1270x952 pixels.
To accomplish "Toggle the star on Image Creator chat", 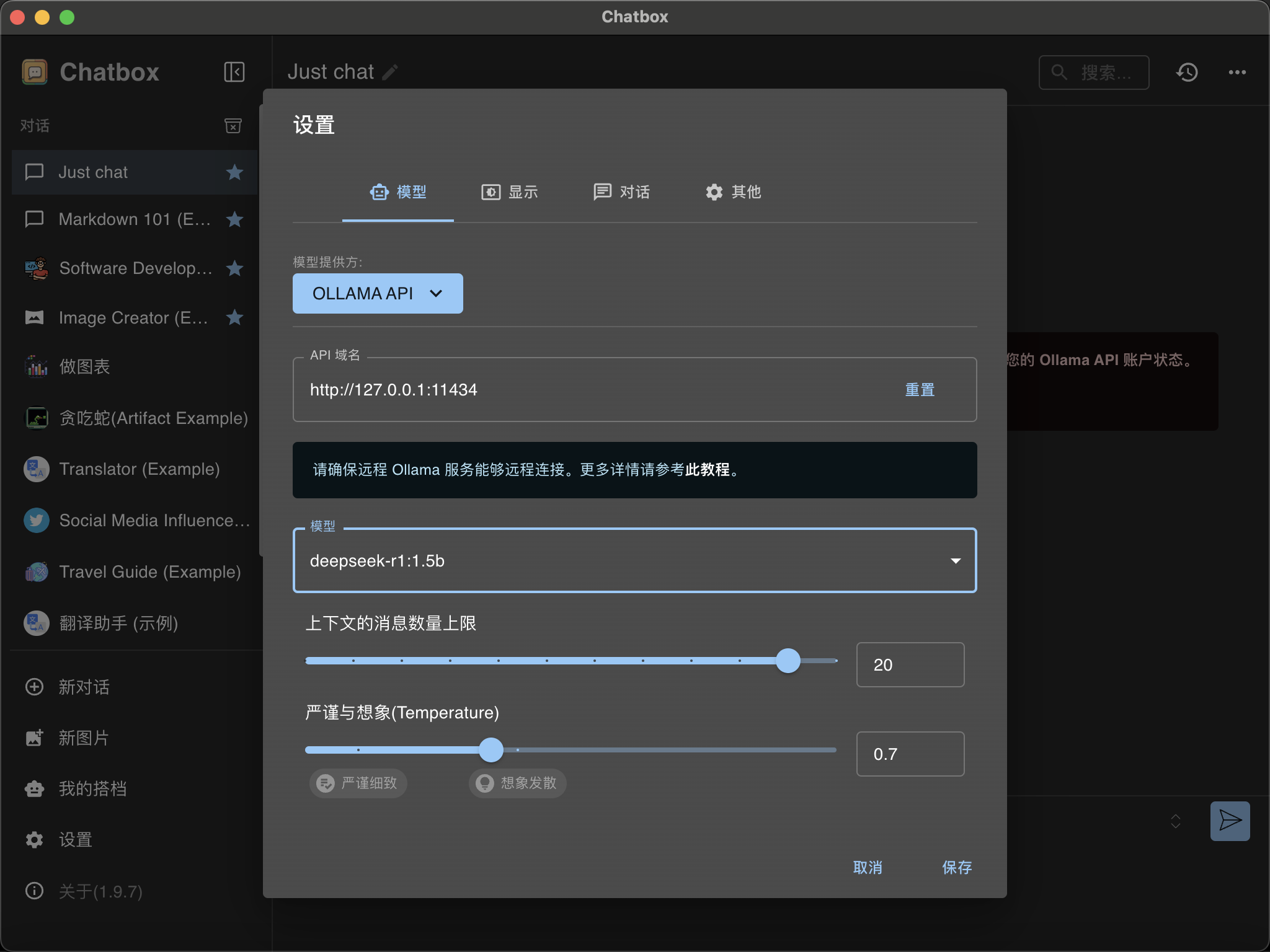I will tap(234, 317).
